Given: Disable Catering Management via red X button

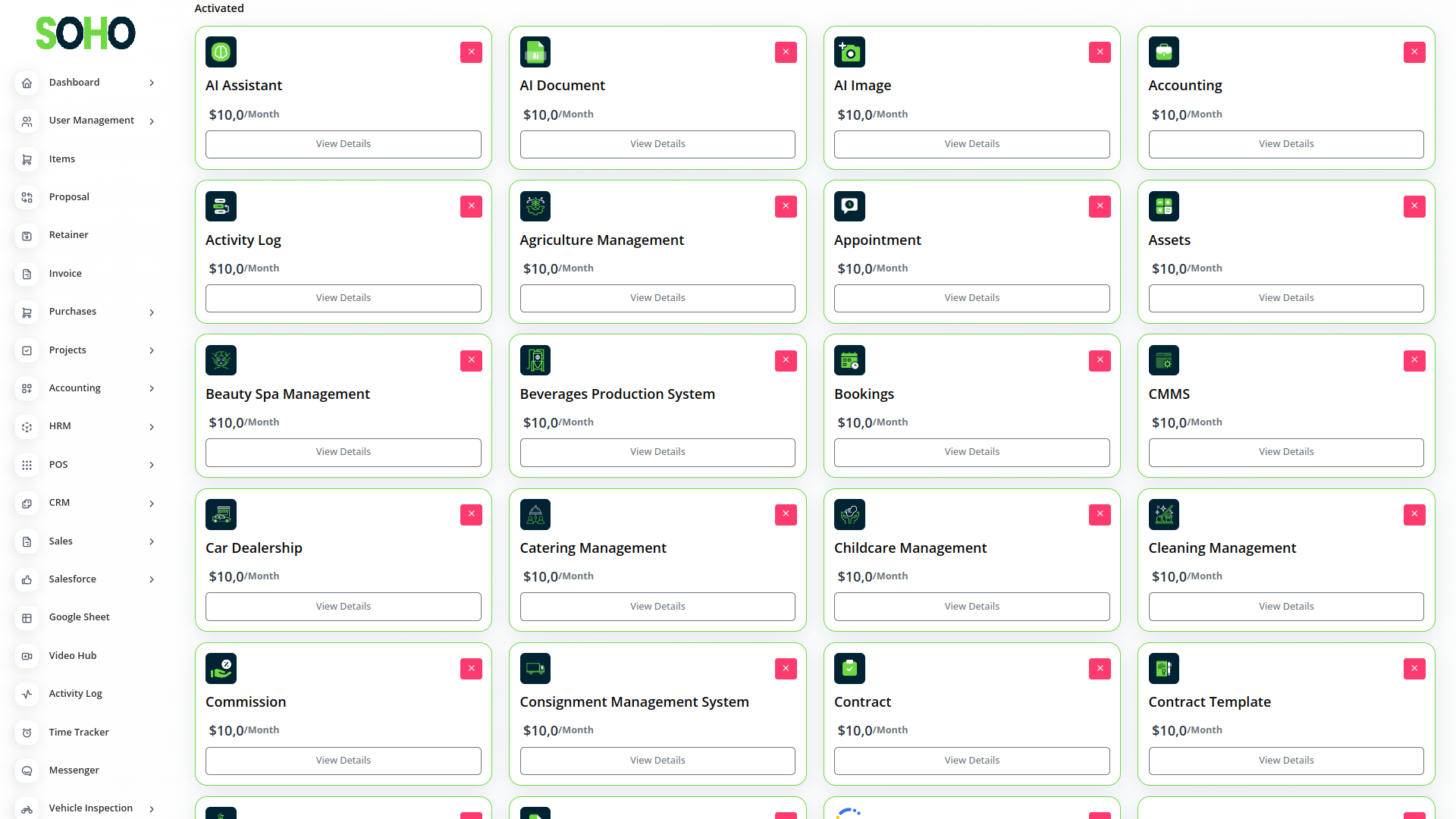Looking at the screenshot, I should (786, 515).
